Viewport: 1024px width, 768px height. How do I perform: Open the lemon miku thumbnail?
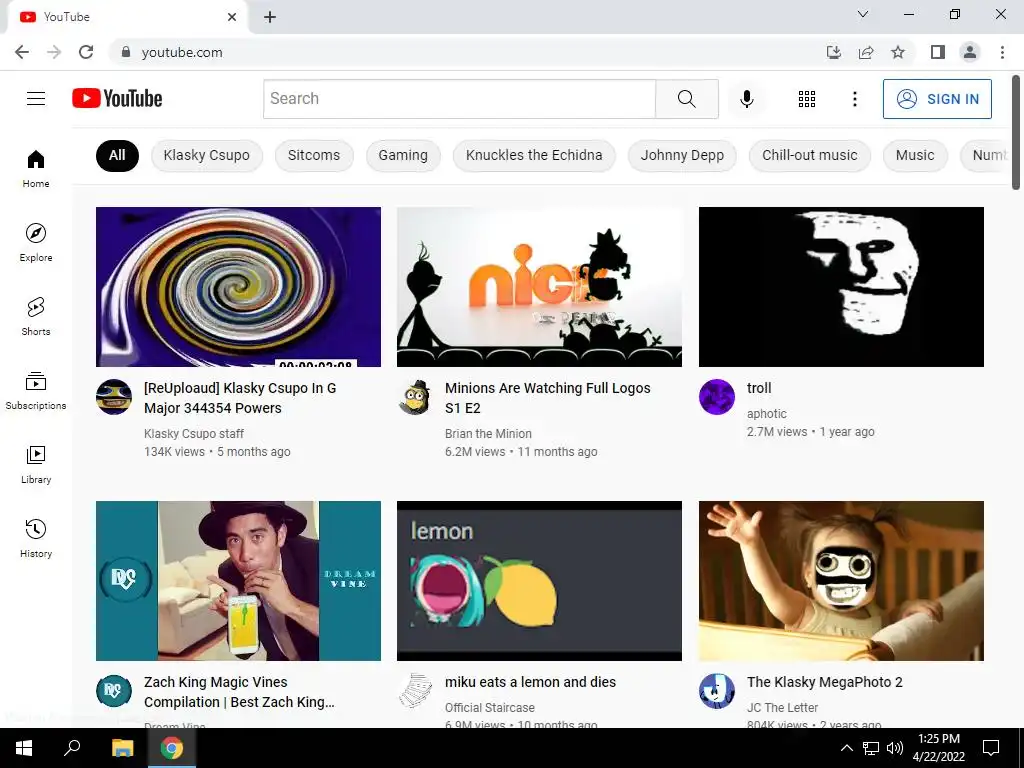click(539, 581)
